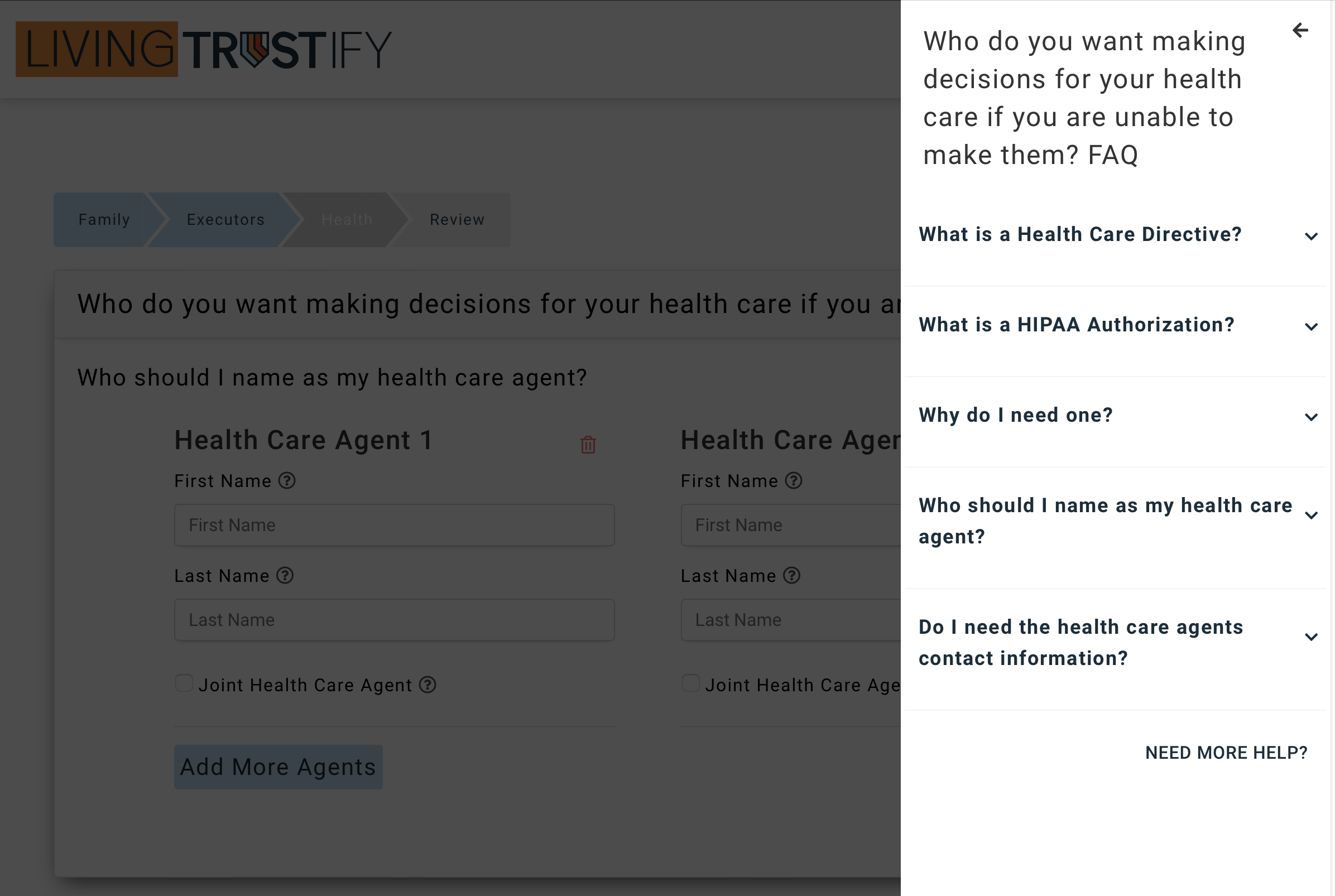Click the Add More Agents button
This screenshot has height=896, width=1335.
point(278,766)
